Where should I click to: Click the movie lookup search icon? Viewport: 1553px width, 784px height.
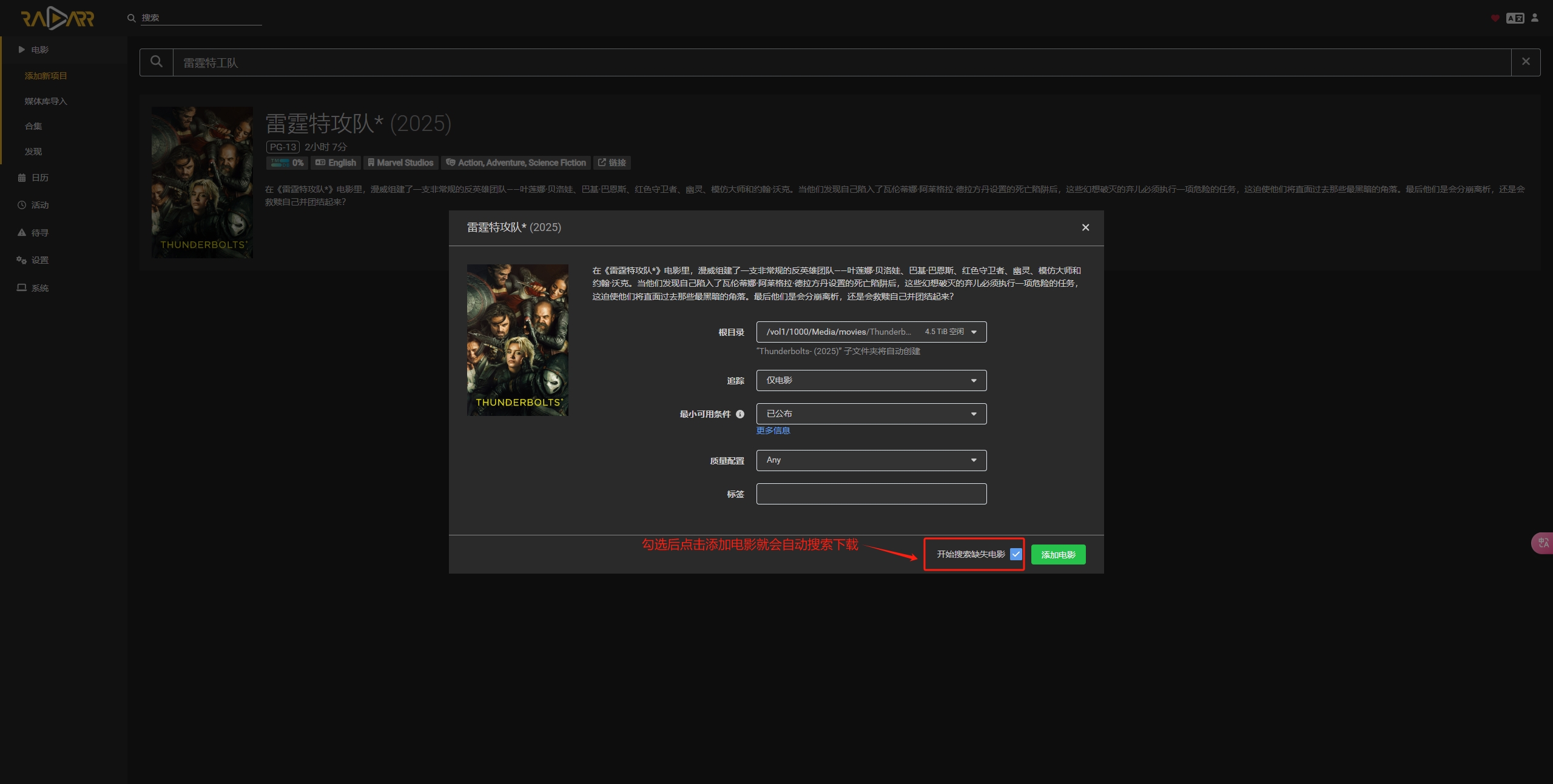pos(157,62)
